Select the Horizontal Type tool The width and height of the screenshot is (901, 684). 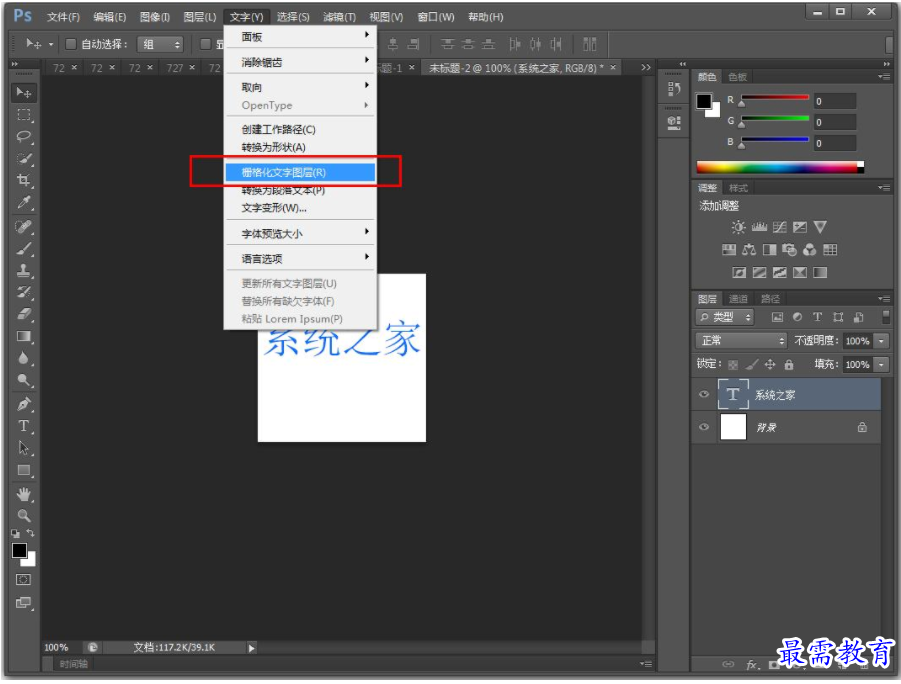coord(24,426)
